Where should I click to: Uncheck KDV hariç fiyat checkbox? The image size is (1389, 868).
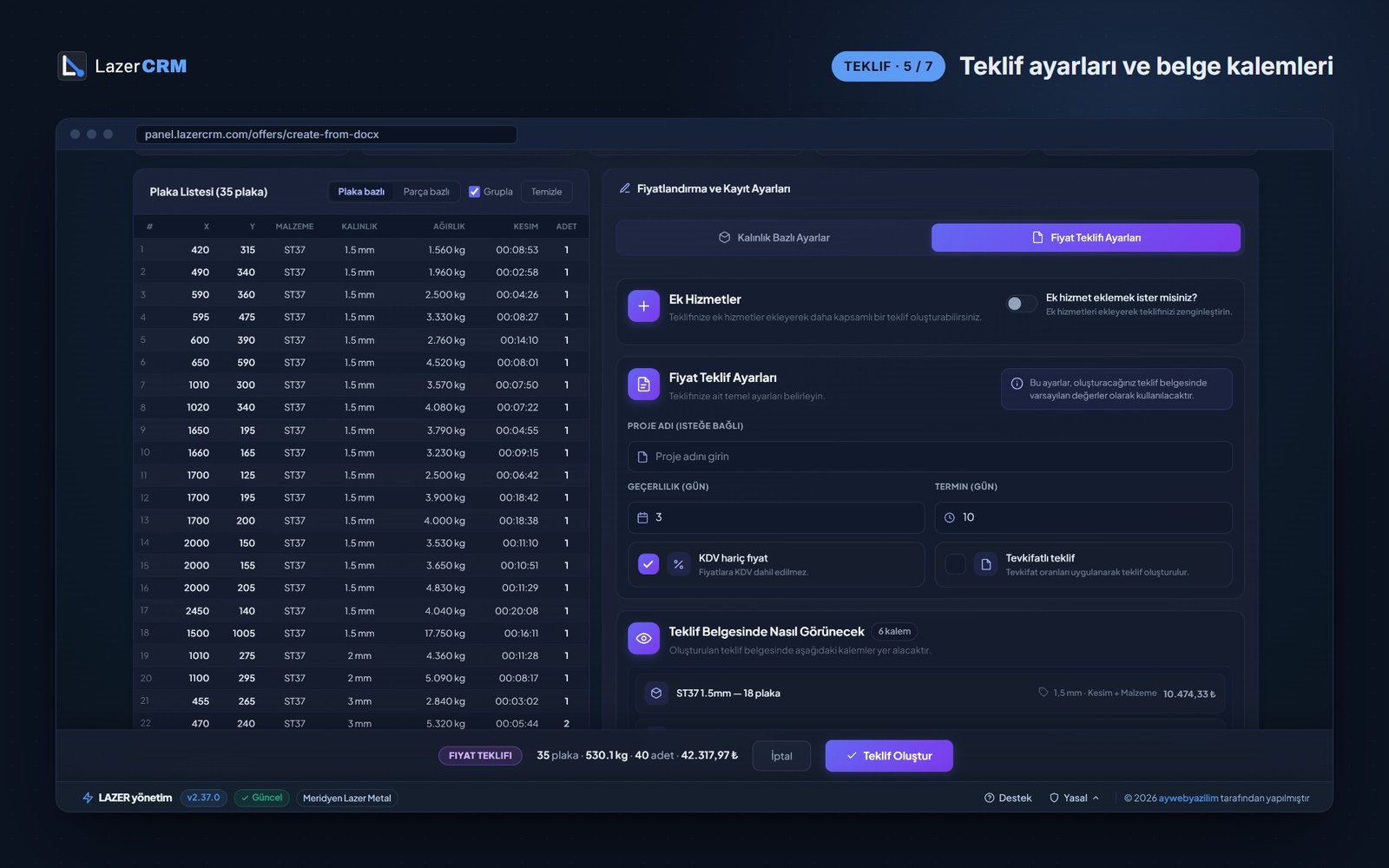coord(648,564)
